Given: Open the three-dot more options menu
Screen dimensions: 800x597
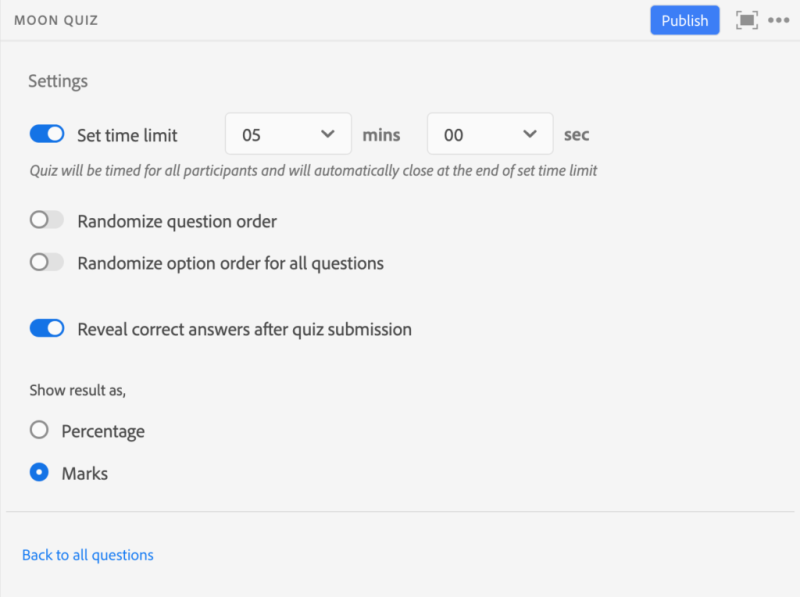Looking at the screenshot, I should [778, 20].
